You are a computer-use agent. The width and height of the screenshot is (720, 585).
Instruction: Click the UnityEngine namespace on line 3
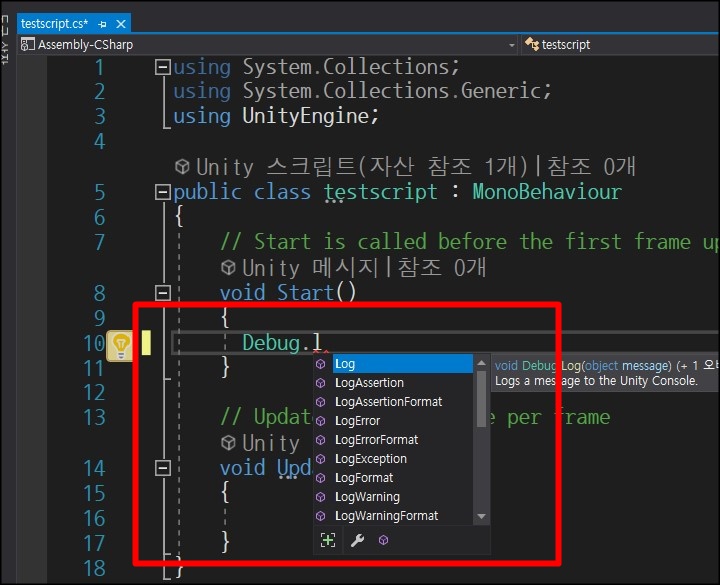(306, 116)
